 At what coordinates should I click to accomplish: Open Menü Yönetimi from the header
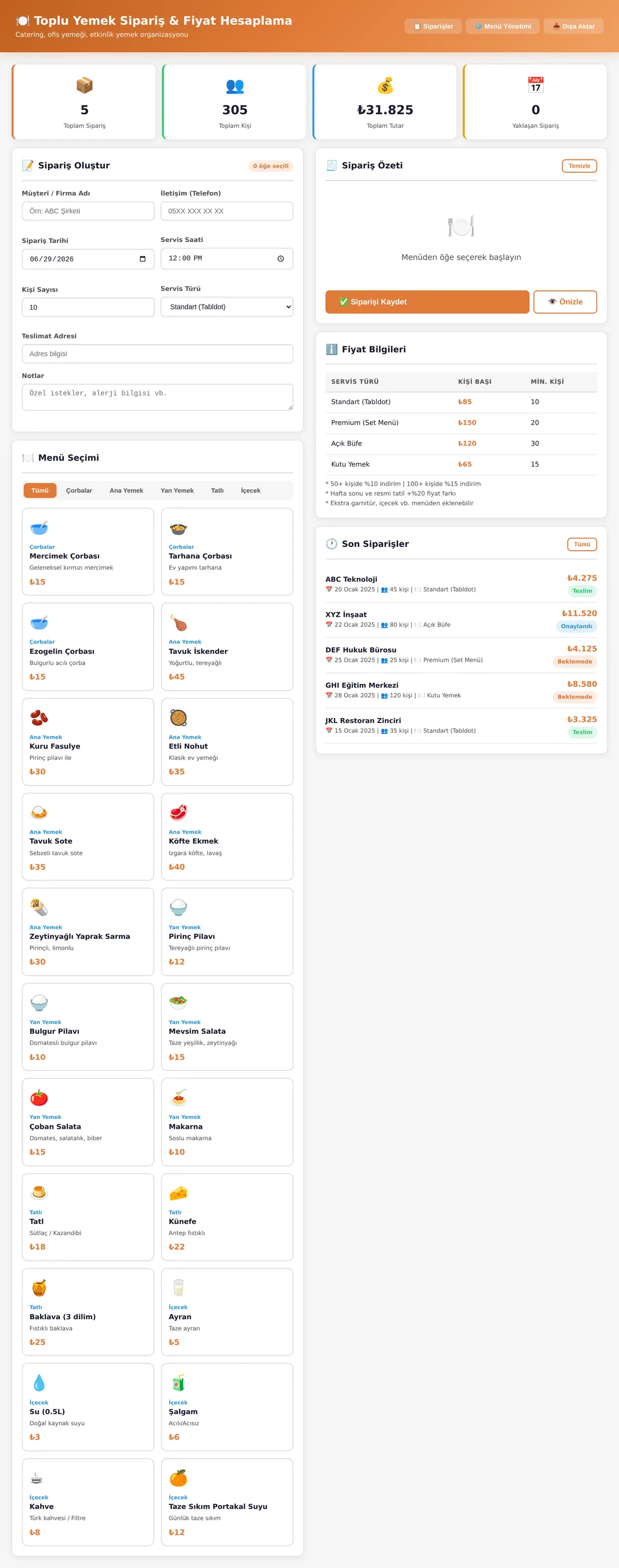pos(502,26)
